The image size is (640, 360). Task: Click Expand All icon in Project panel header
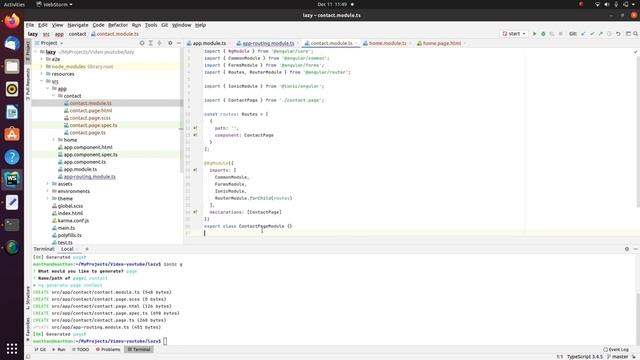[x=151, y=43]
